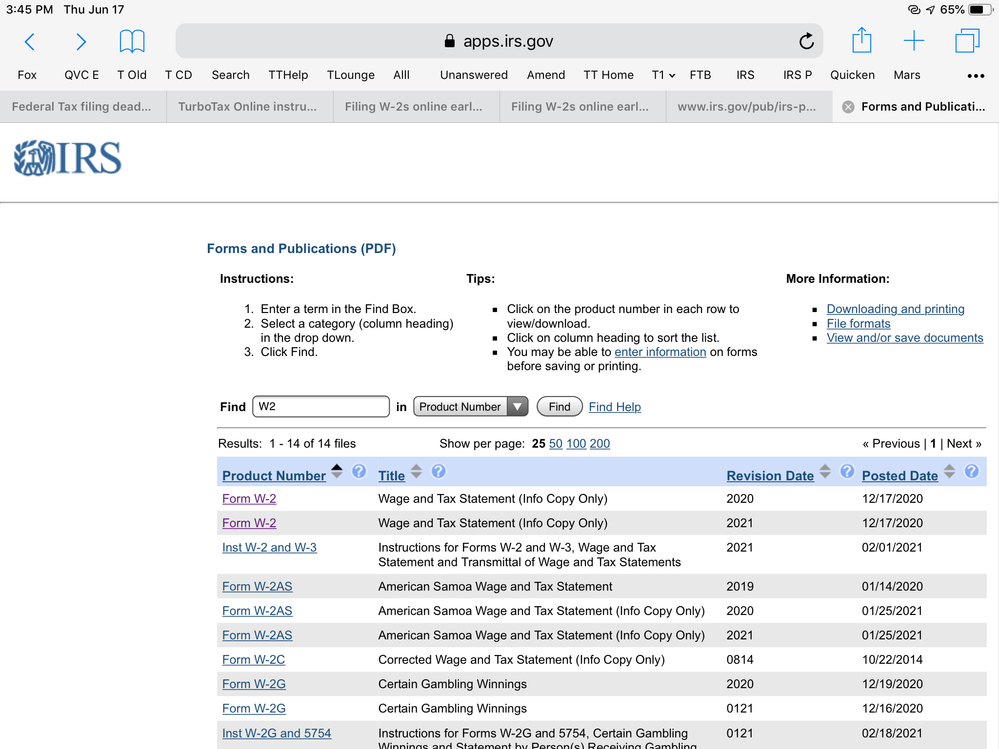Switch to Federal Tax filing dead... tab
This screenshot has width=999, height=749.
point(82,106)
